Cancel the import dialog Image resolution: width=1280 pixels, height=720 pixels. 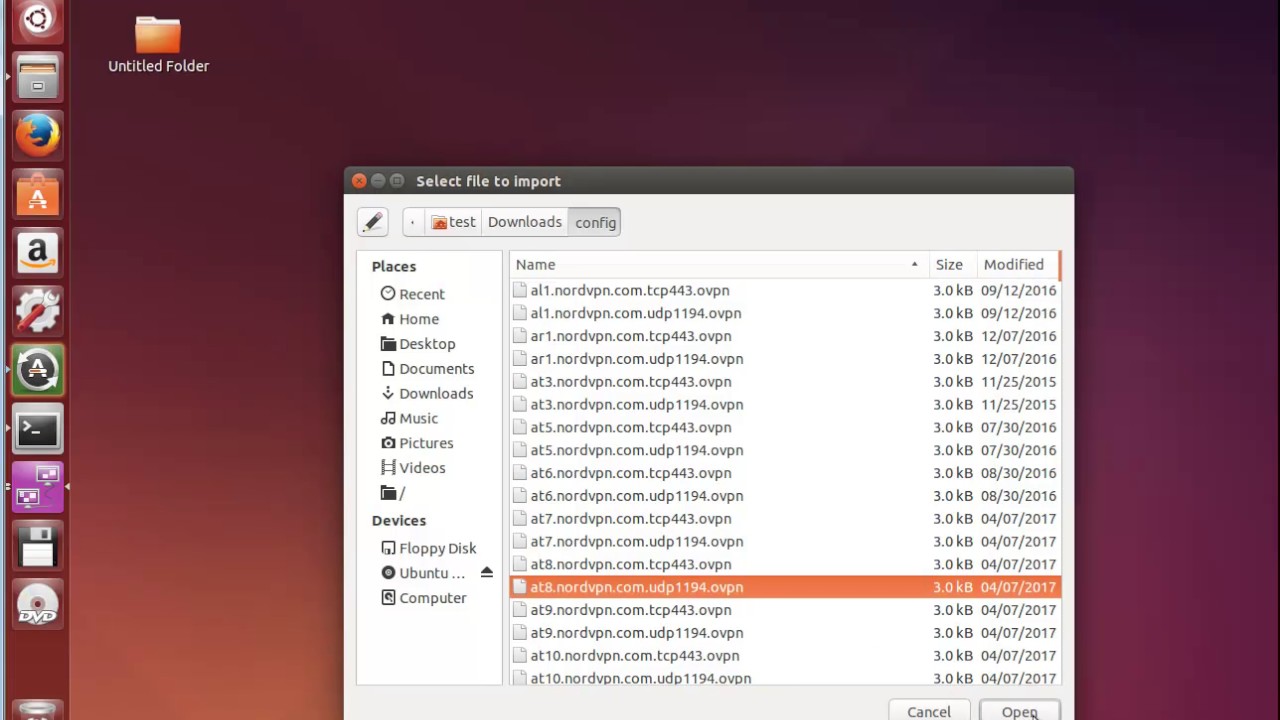click(929, 711)
